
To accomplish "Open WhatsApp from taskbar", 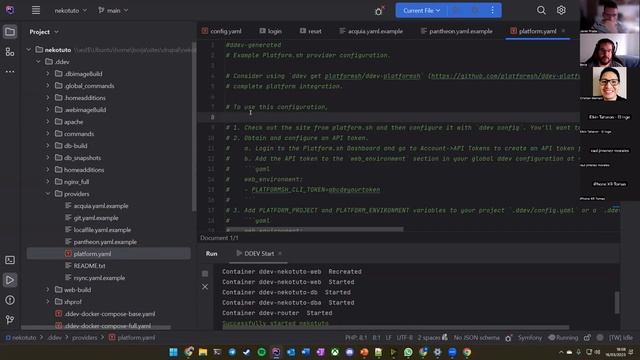I will coord(408,352).
